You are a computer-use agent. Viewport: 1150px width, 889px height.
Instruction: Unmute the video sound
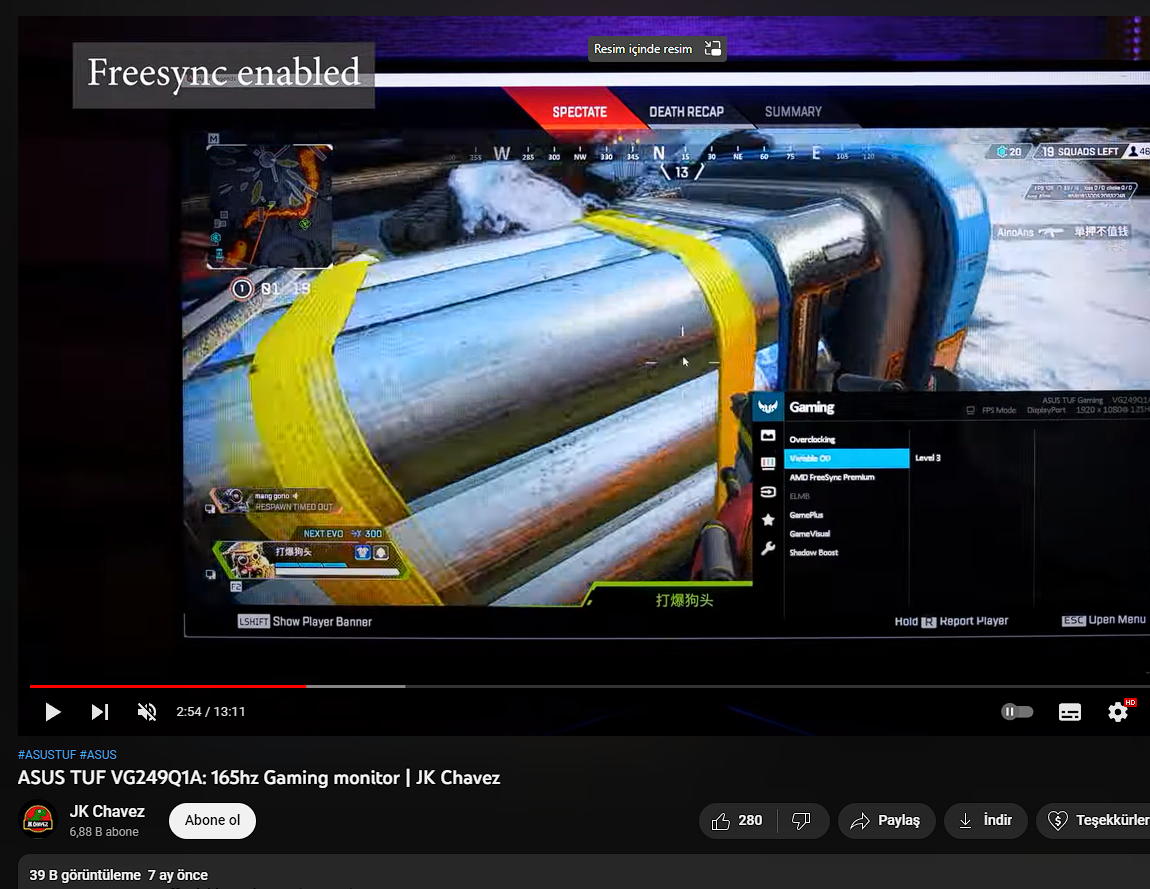(x=147, y=711)
